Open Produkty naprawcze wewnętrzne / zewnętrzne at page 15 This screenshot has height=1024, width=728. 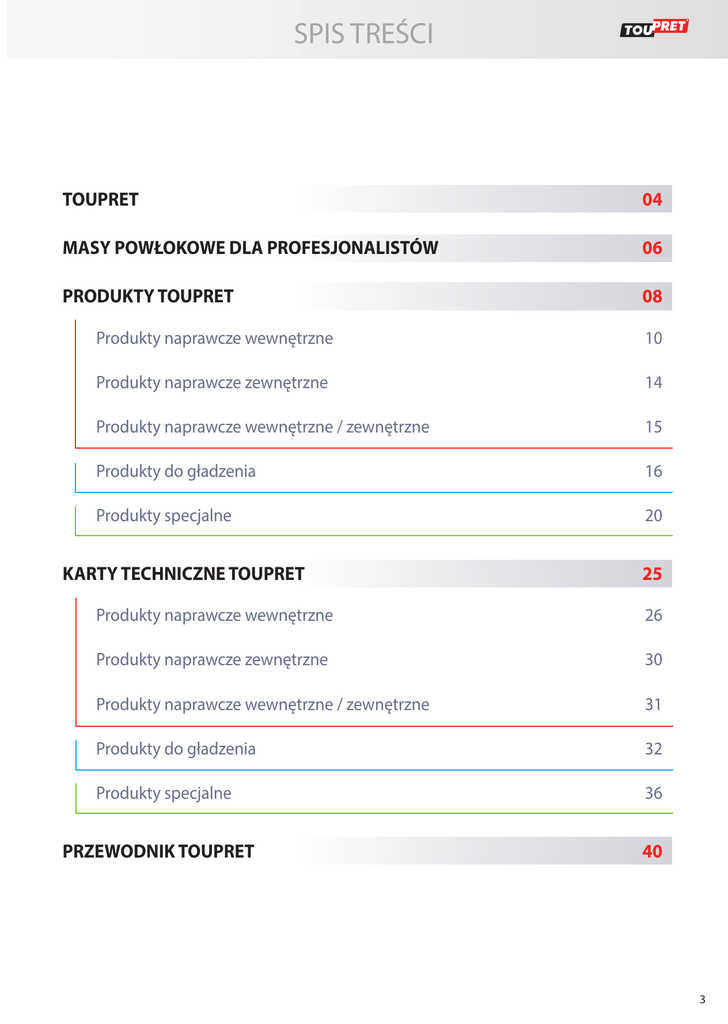click(x=262, y=427)
